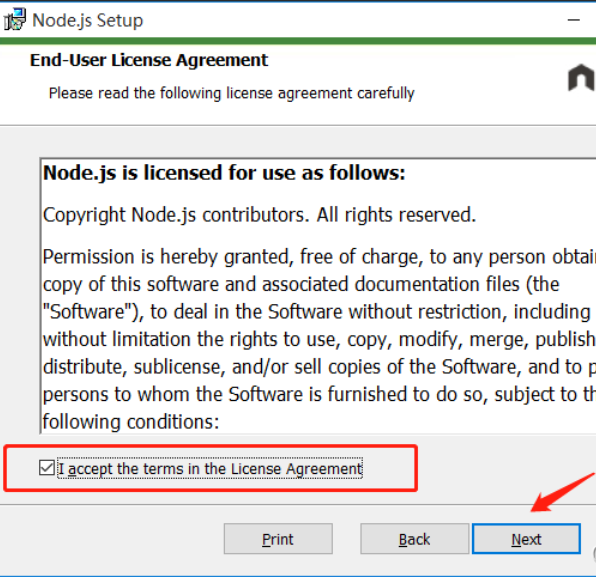Click the 'distribute, sublicense' text line
This screenshot has width=596, height=580.
tap(319, 367)
